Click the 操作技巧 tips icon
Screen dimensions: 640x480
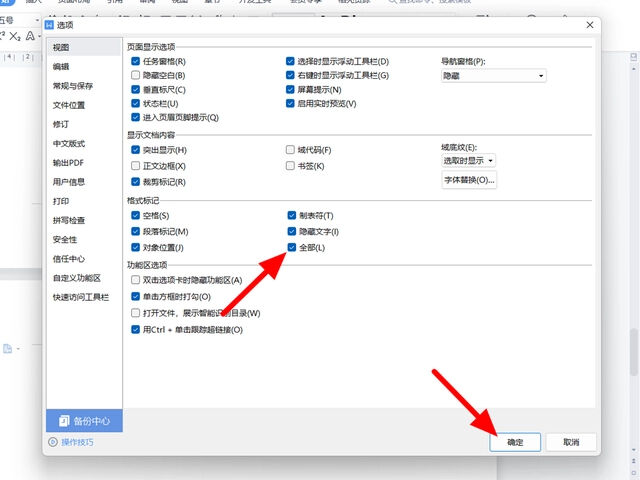tap(53, 442)
